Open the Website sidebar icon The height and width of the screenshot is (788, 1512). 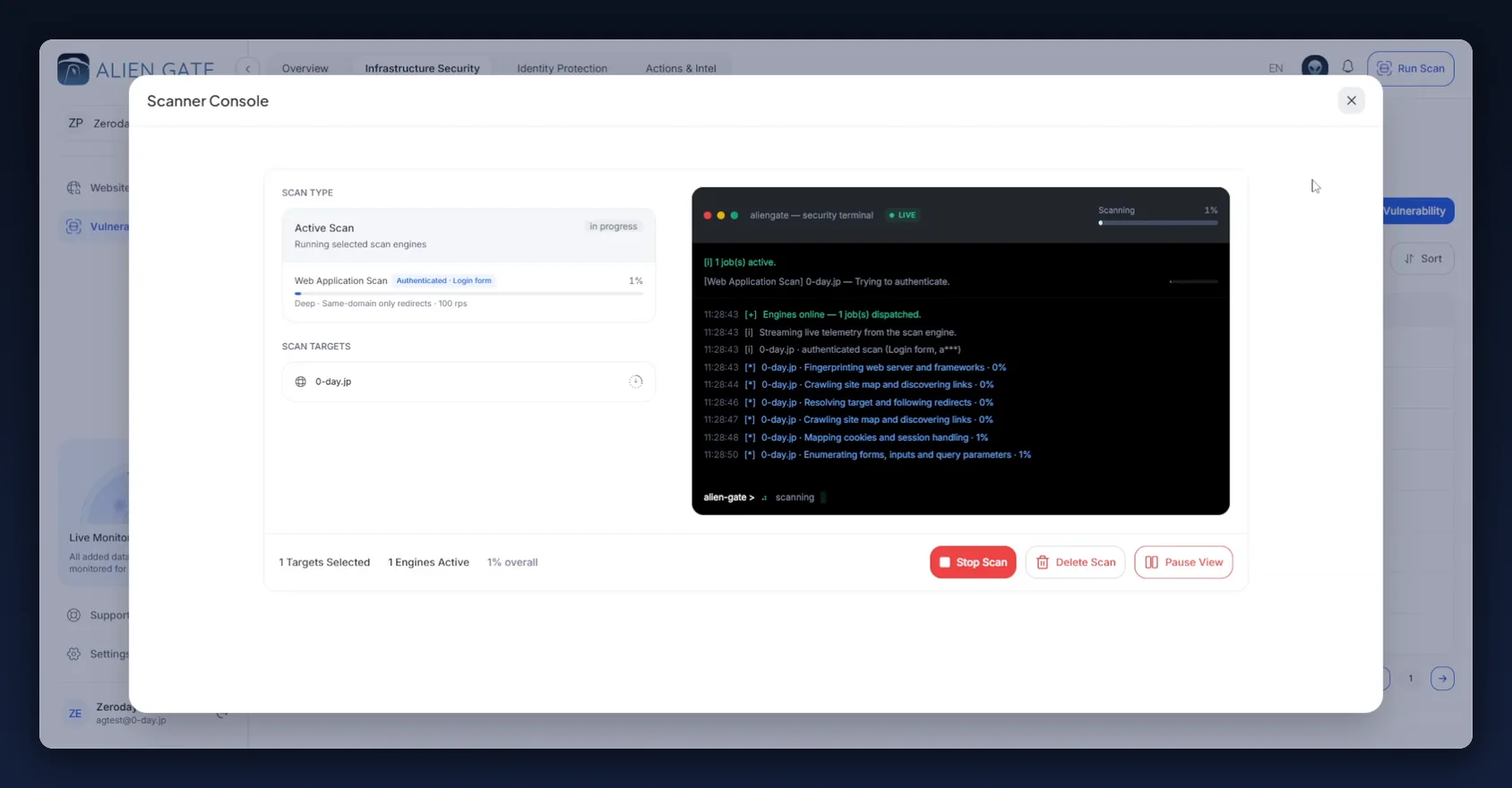[x=73, y=188]
